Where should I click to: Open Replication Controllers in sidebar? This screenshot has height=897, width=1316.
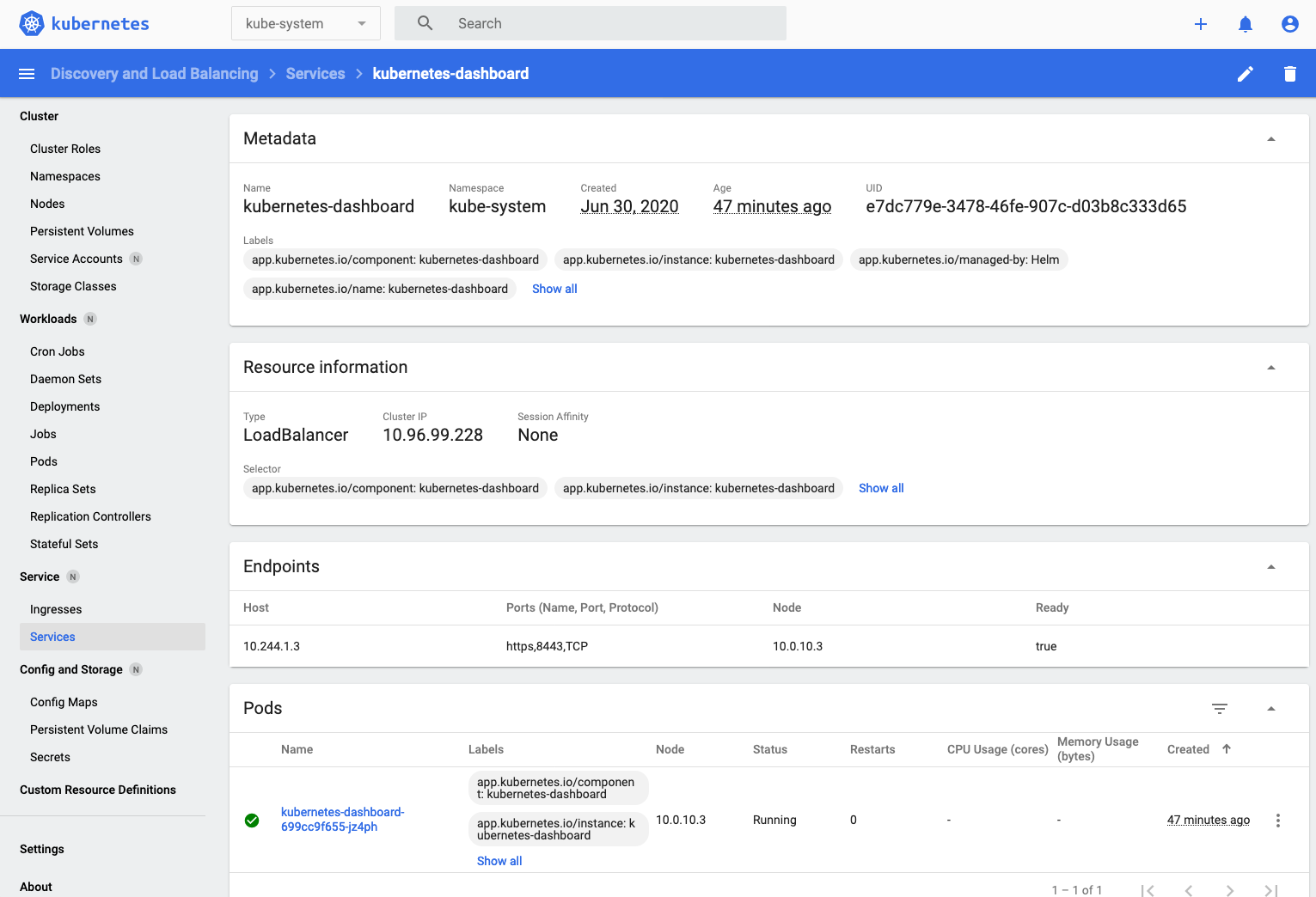click(x=90, y=516)
